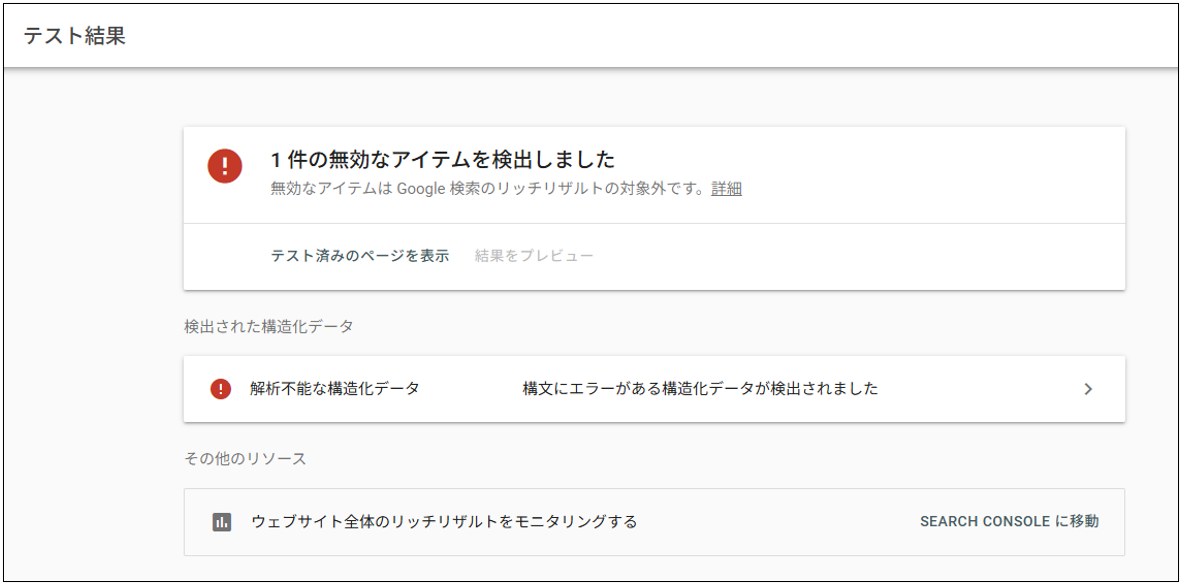Open details via the right-pointing chevron

[1089, 389]
